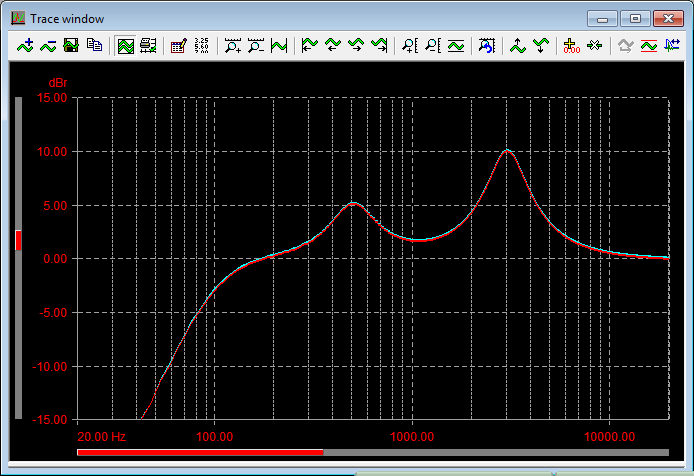
Task: Click the -10.00 level axis label
Action: (x=50, y=367)
